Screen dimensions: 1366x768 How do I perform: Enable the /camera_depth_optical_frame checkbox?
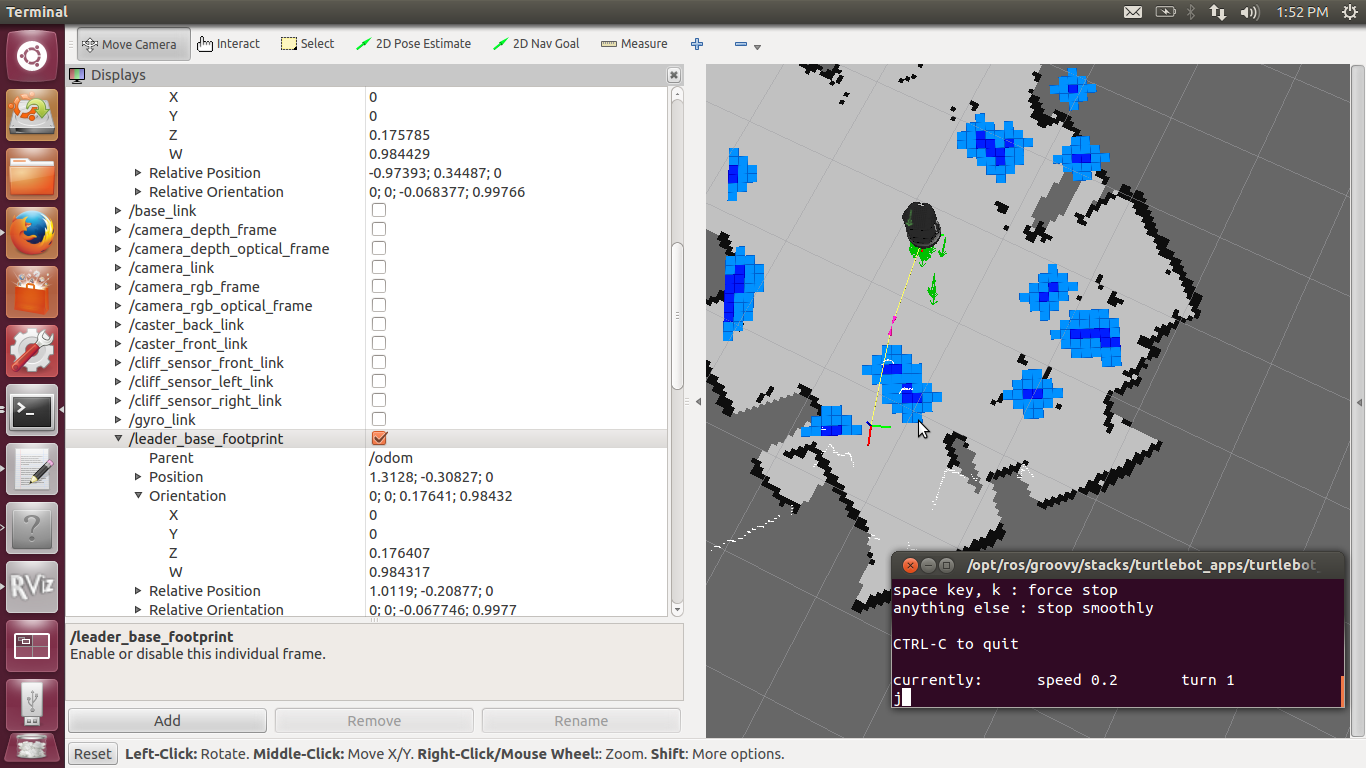pyautogui.click(x=379, y=249)
